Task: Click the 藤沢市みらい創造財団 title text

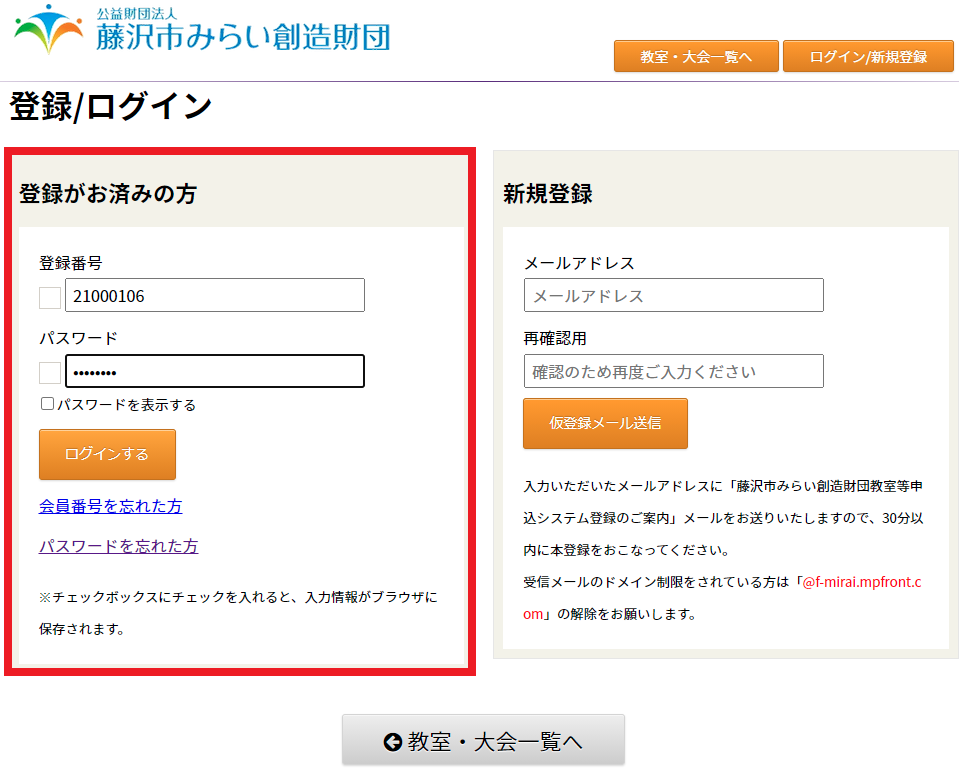Action: [242, 37]
